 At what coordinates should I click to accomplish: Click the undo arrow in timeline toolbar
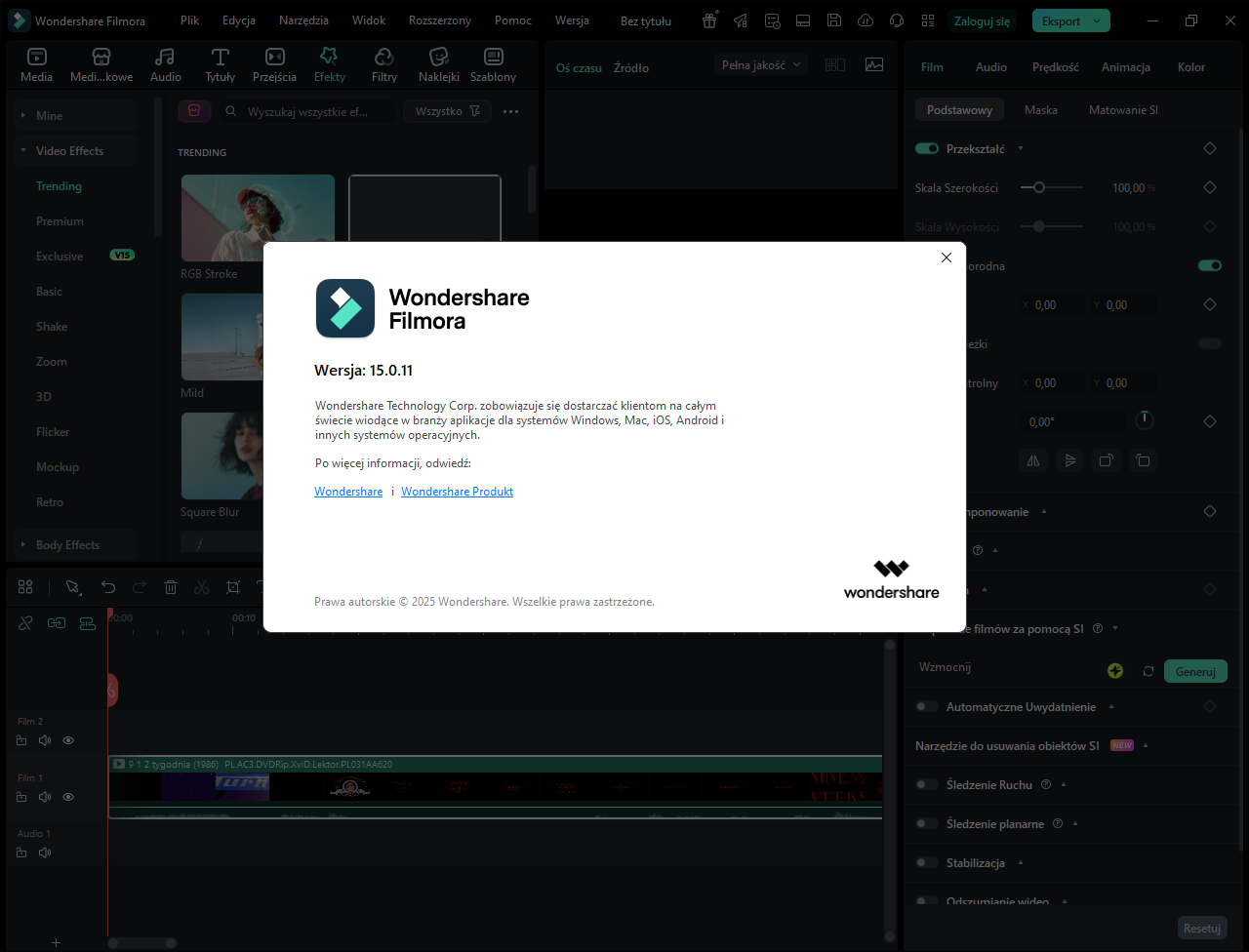[x=108, y=587]
